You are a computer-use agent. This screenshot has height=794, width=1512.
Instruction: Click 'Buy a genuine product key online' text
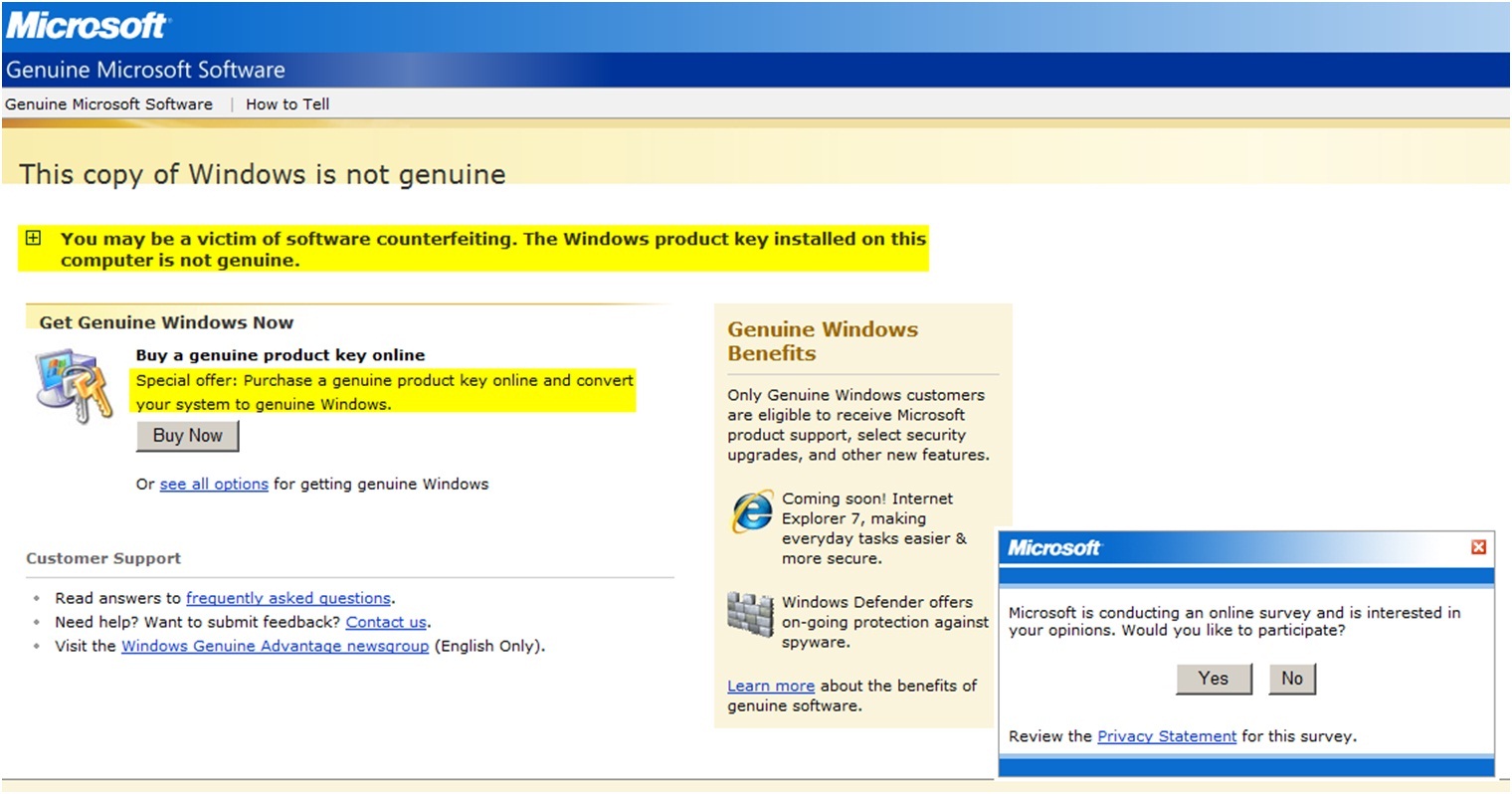[281, 355]
